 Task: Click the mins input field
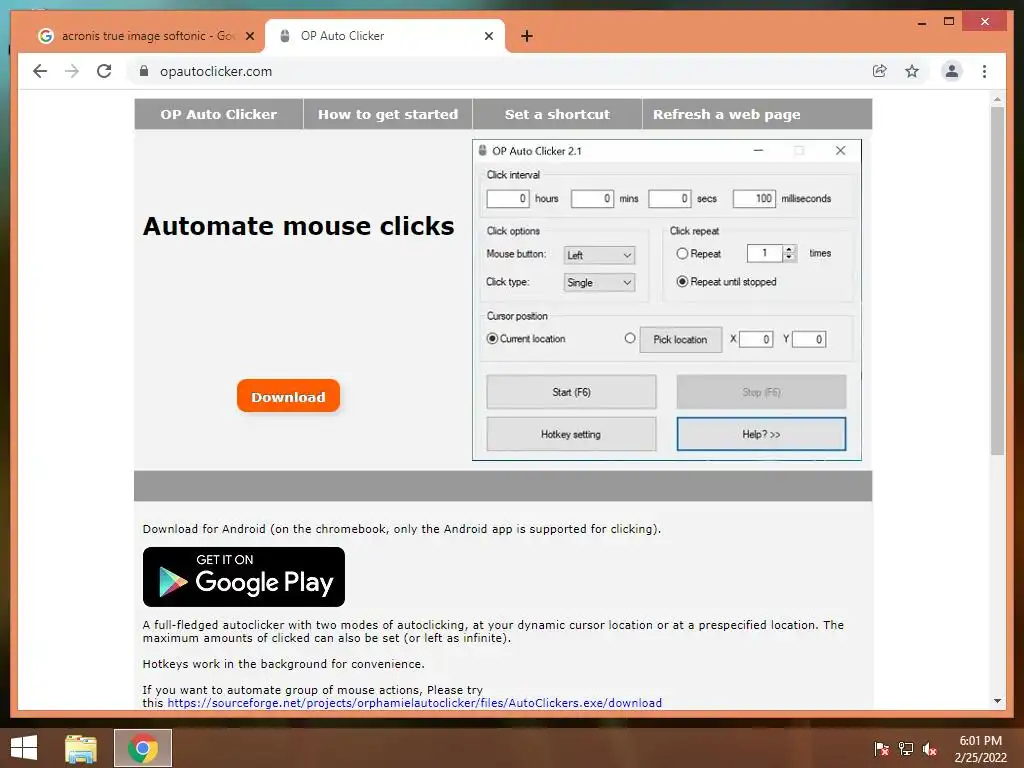(592, 199)
